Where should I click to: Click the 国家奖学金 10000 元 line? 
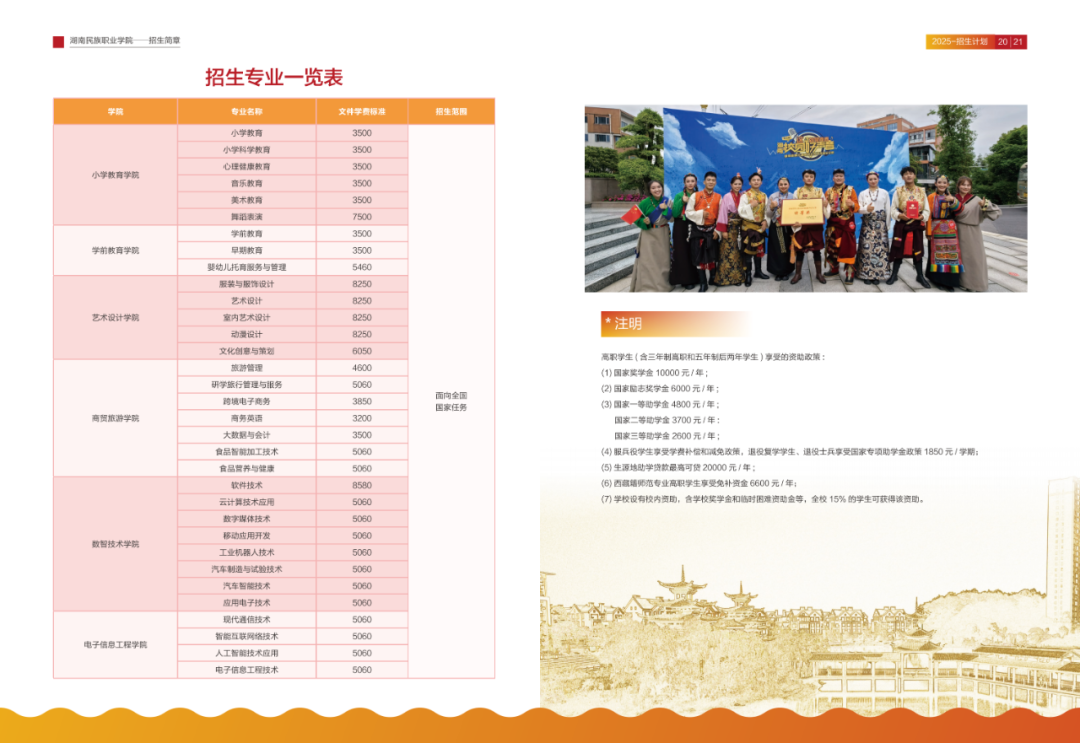(x=654, y=372)
